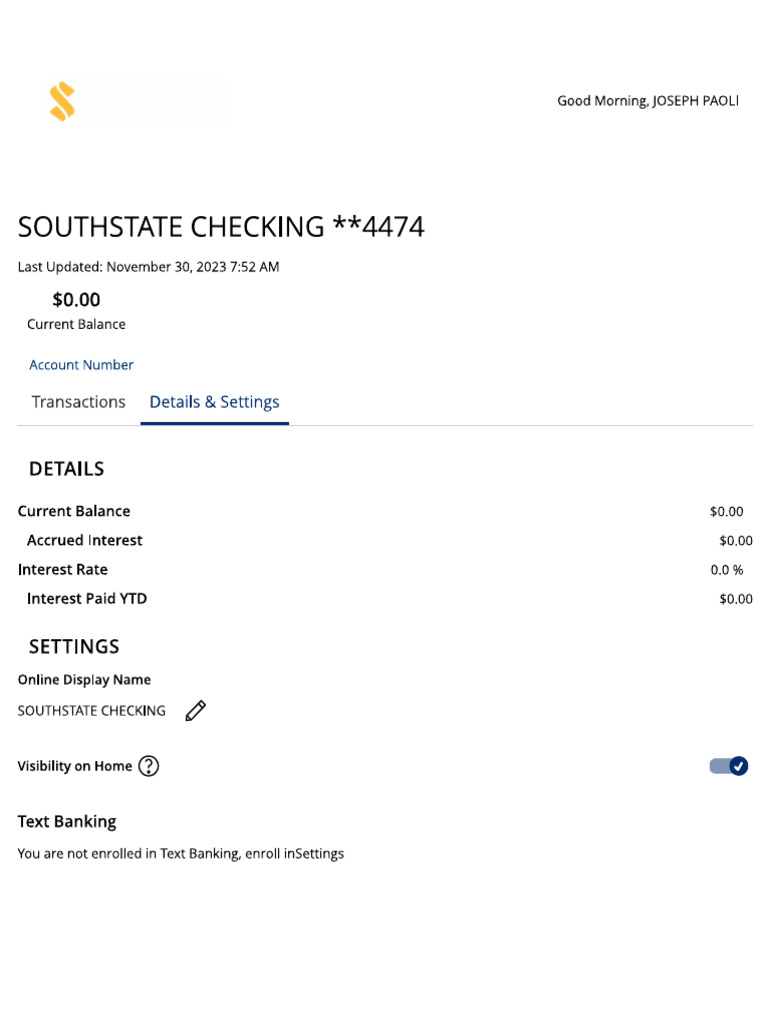The height and width of the screenshot is (1024, 768).
Task: Click the 0.0 % interest rate value
Action: pyautogui.click(x=727, y=569)
